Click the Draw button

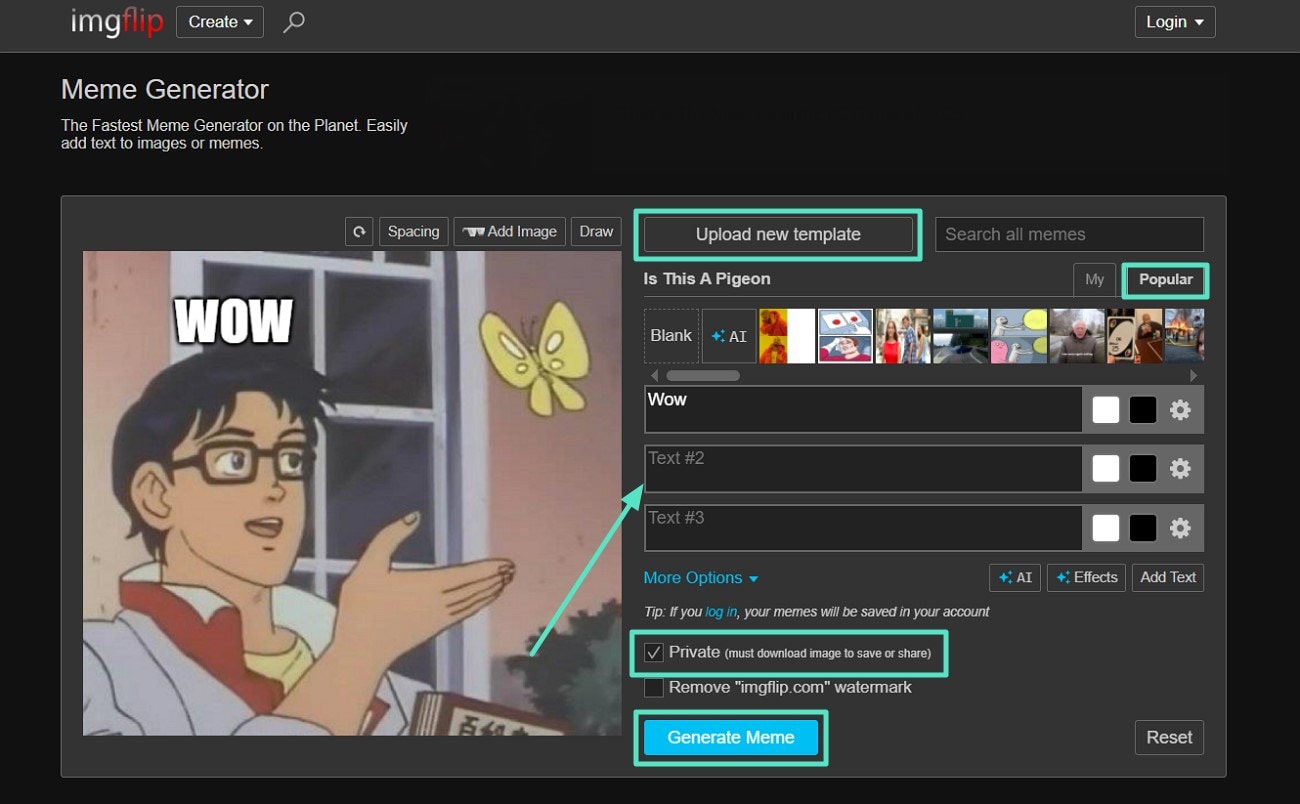coord(596,232)
